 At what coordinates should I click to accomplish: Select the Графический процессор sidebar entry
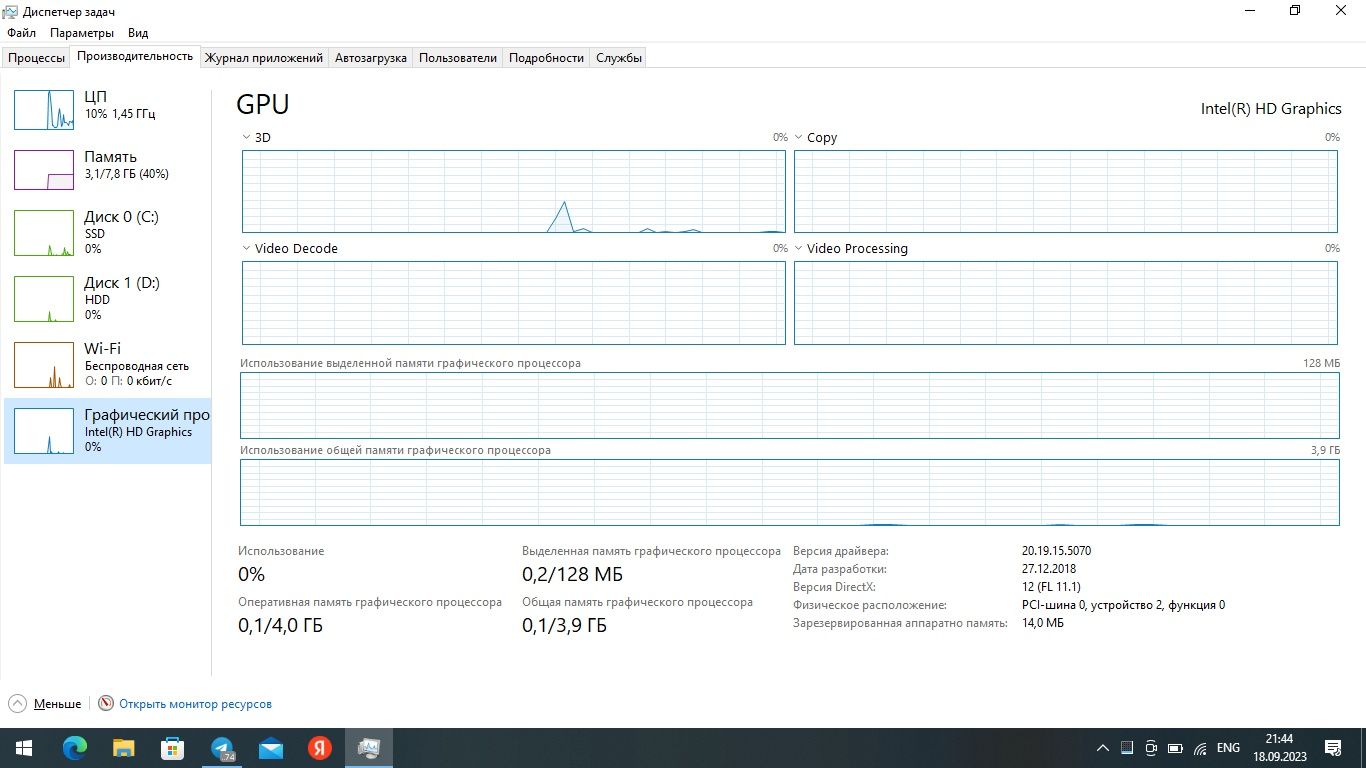[x=108, y=431]
